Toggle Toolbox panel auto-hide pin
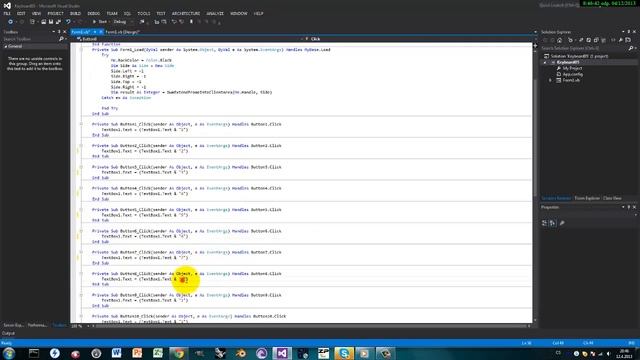The image size is (640, 360). click(59, 32)
